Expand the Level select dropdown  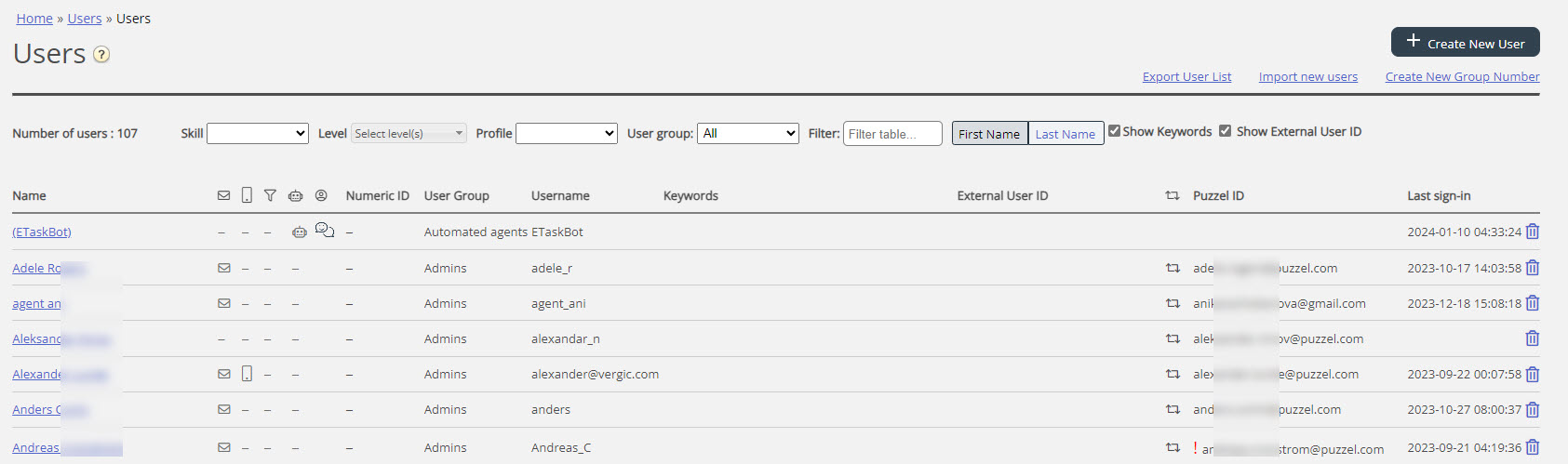[x=409, y=134]
